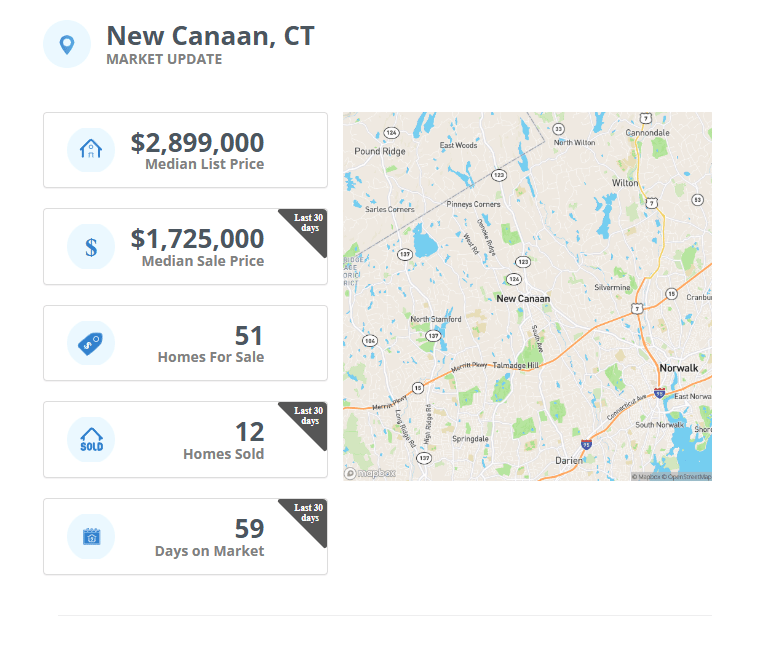Click the SOLD house icon
764x645 pixels.
91,439
